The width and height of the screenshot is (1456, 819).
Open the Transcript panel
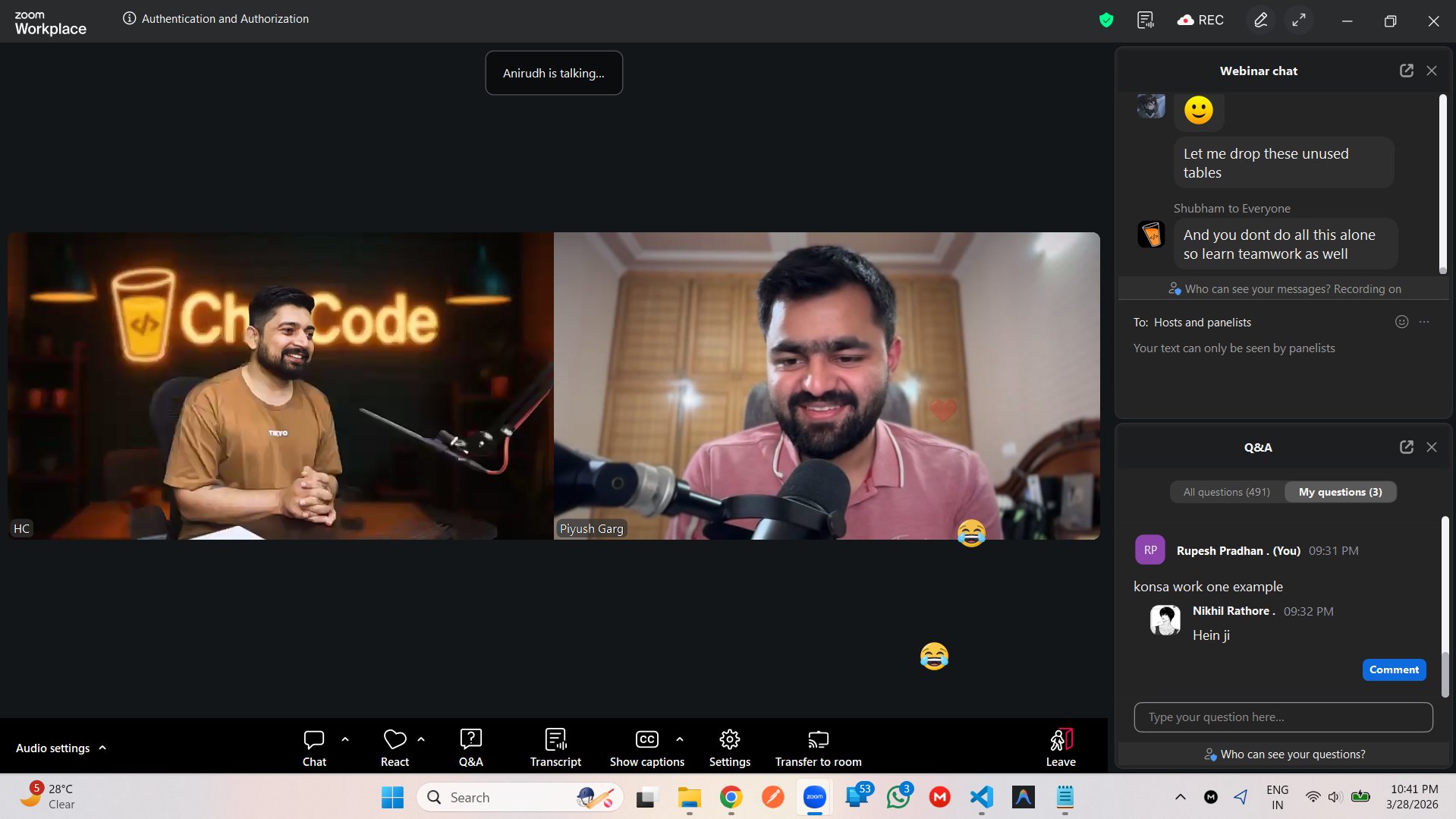555,748
